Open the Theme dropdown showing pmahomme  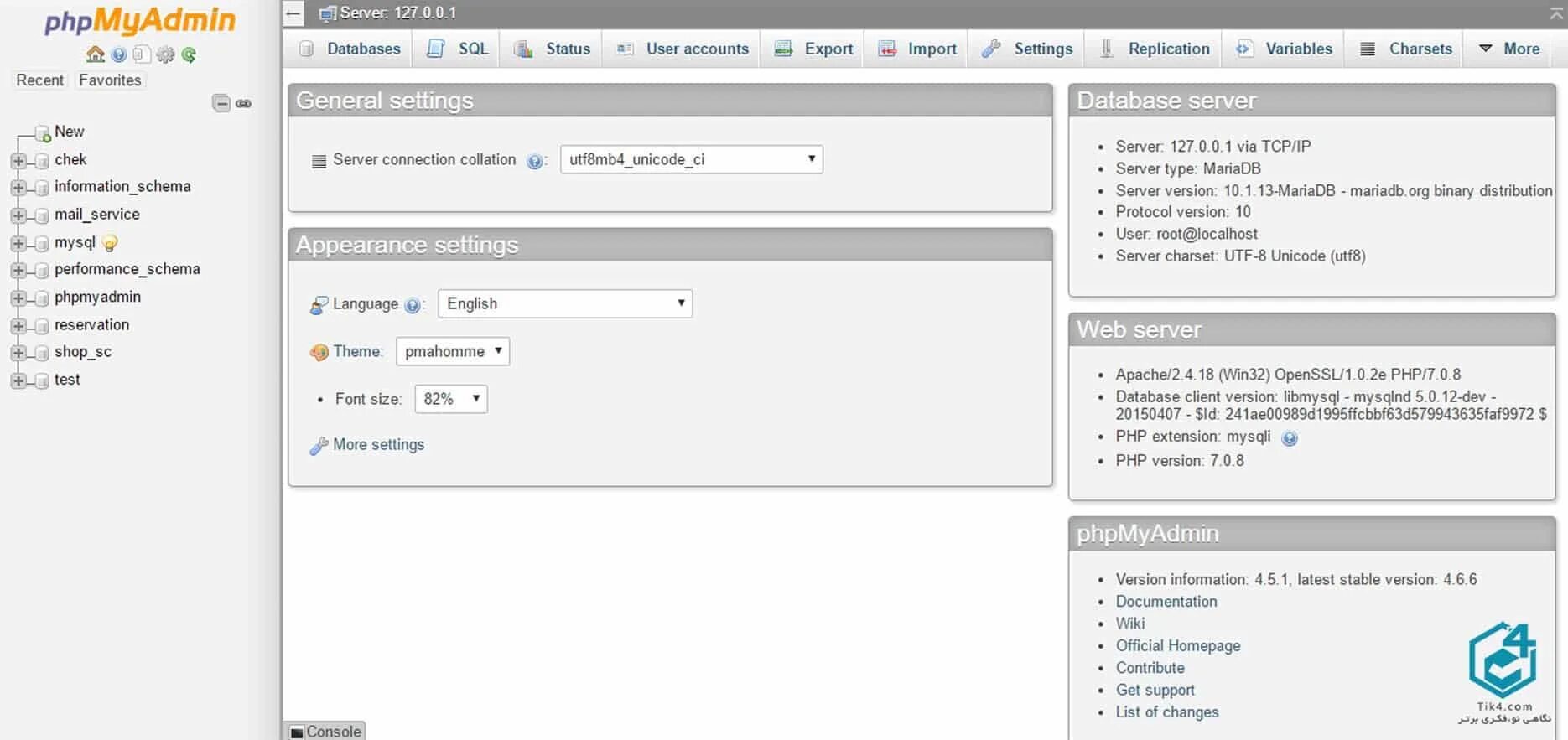tap(453, 351)
